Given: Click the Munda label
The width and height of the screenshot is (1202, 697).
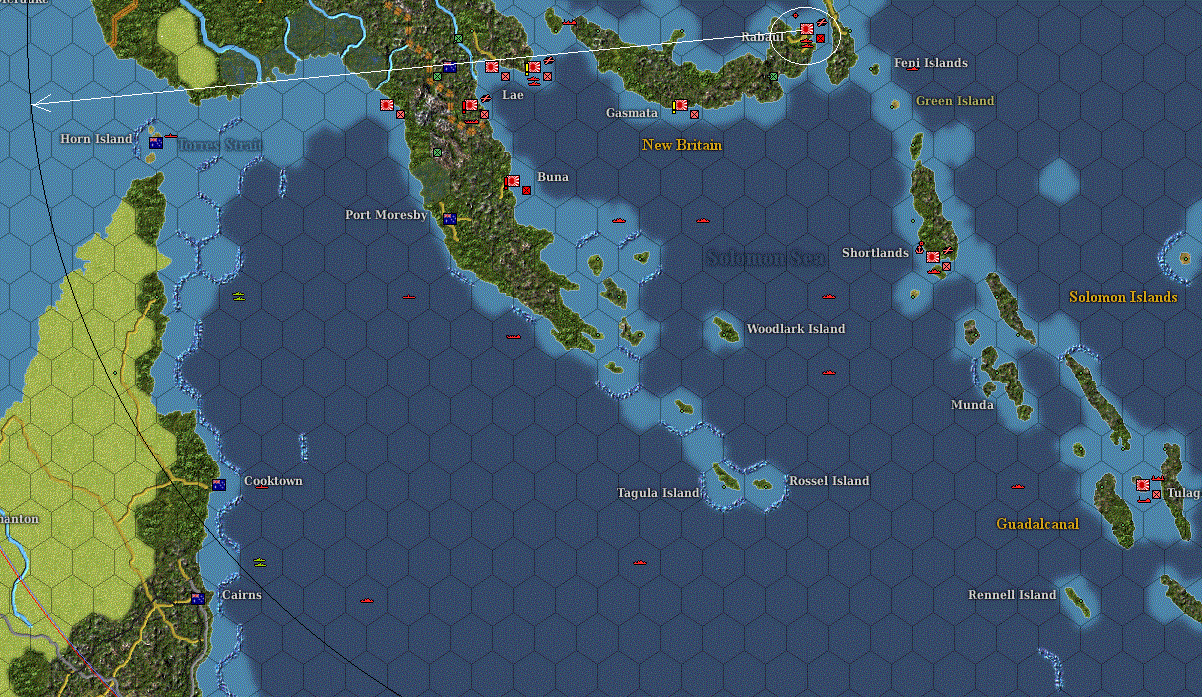Looking at the screenshot, I should click(972, 405).
